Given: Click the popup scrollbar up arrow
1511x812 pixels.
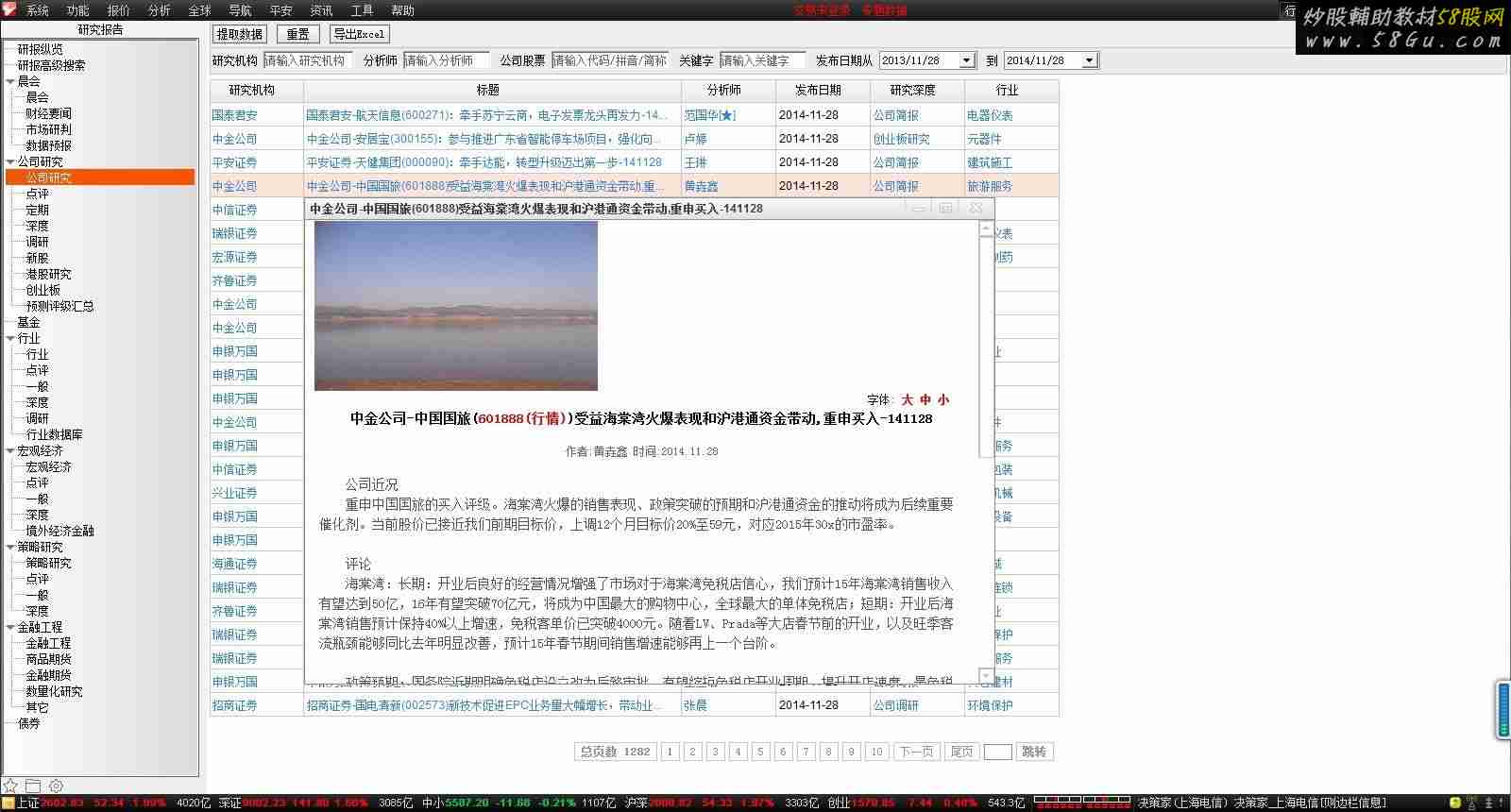Looking at the screenshot, I should pos(986,229).
